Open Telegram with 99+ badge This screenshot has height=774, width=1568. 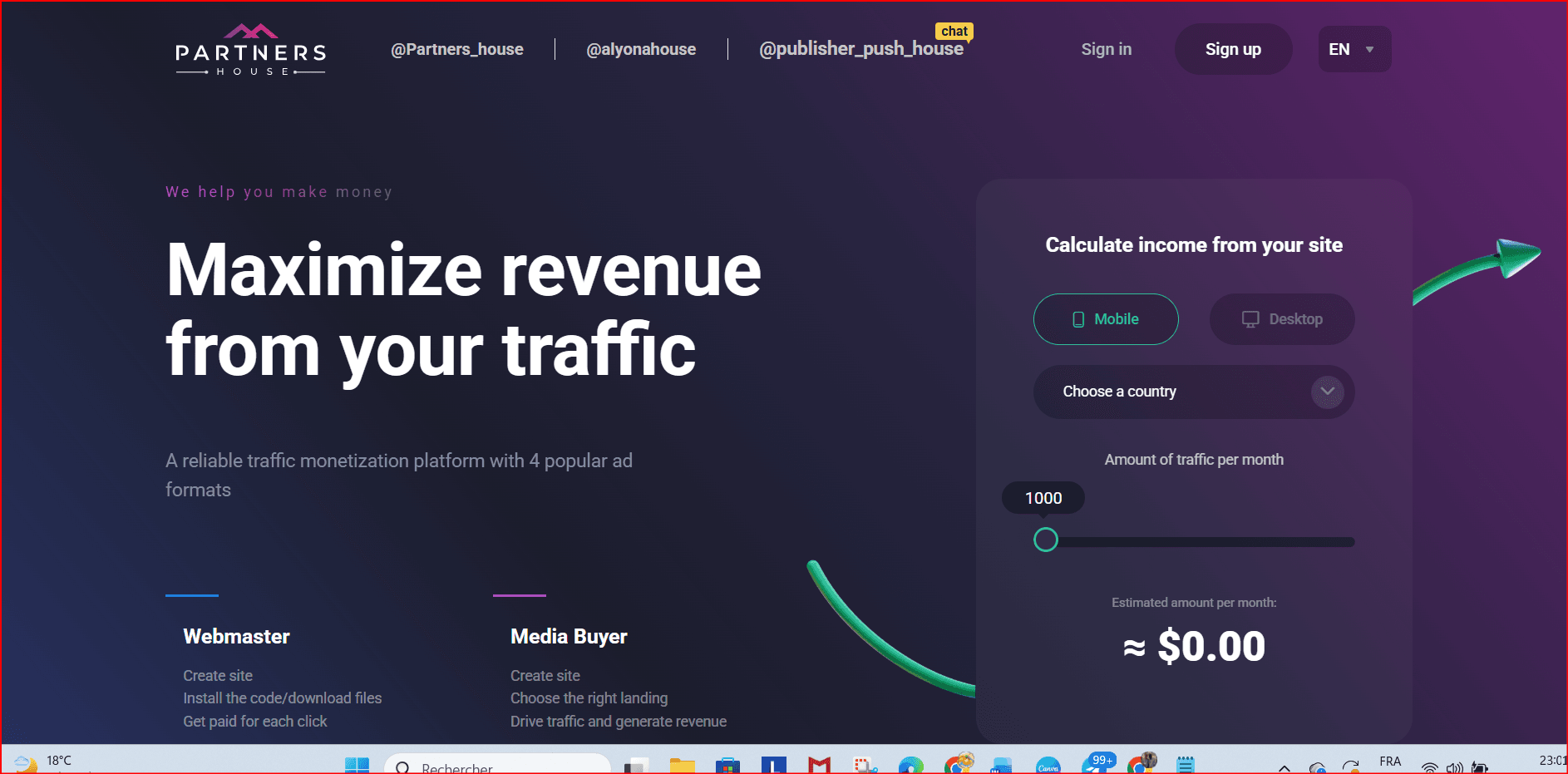point(1095,766)
